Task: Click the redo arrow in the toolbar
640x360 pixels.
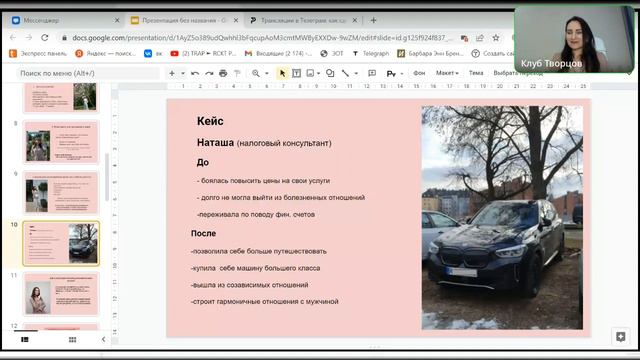Action: tap(209, 73)
